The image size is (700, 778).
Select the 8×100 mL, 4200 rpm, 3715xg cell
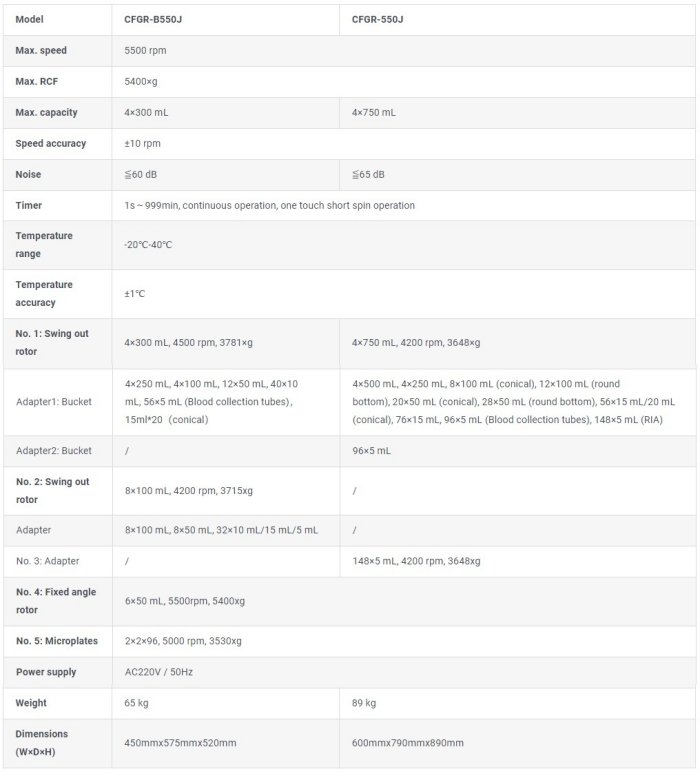click(x=189, y=491)
